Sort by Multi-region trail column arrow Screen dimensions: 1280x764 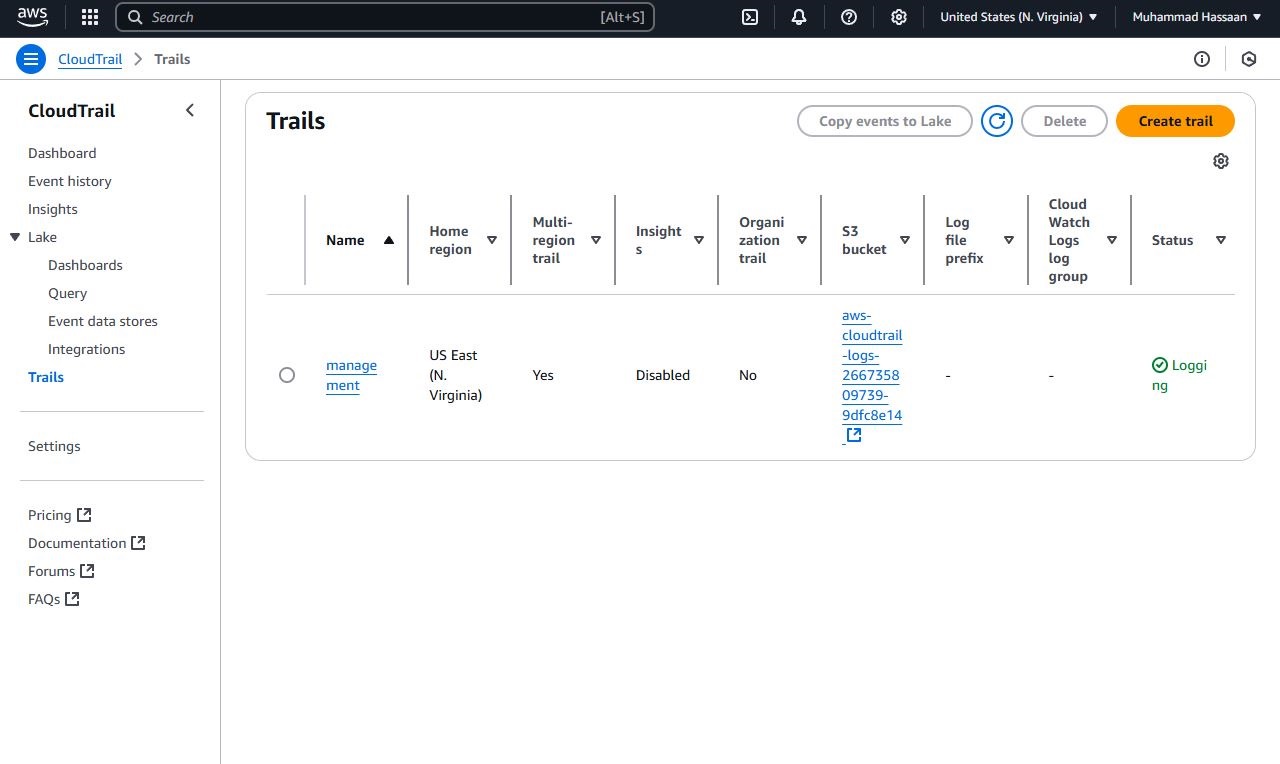click(x=596, y=240)
